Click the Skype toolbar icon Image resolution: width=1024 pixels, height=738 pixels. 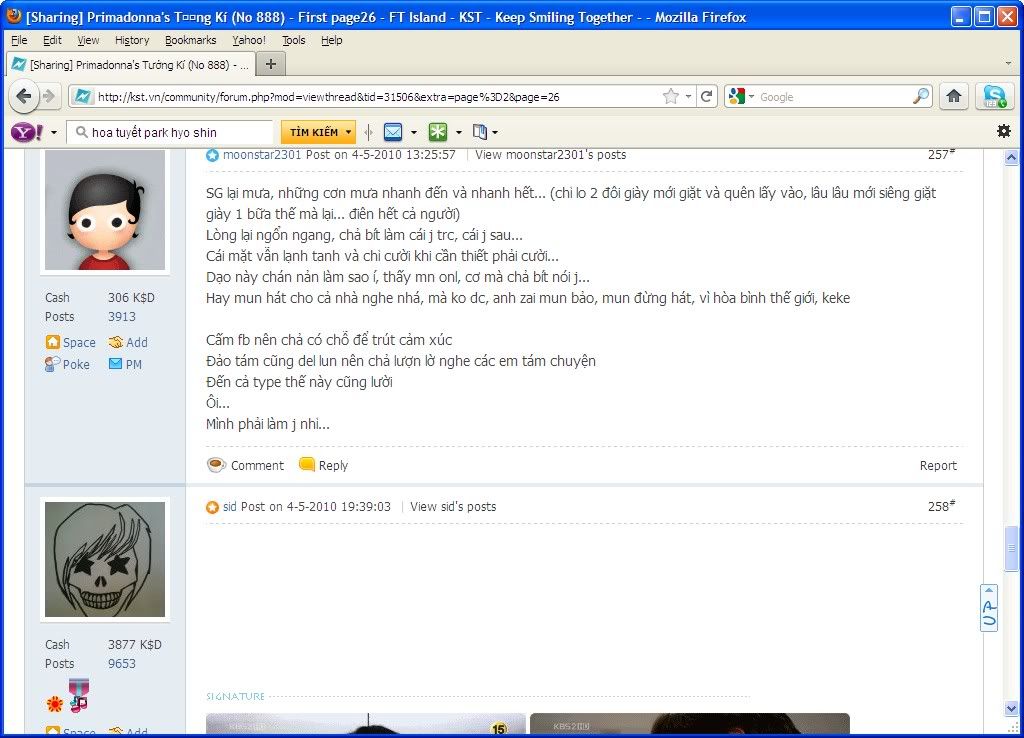(x=995, y=97)
